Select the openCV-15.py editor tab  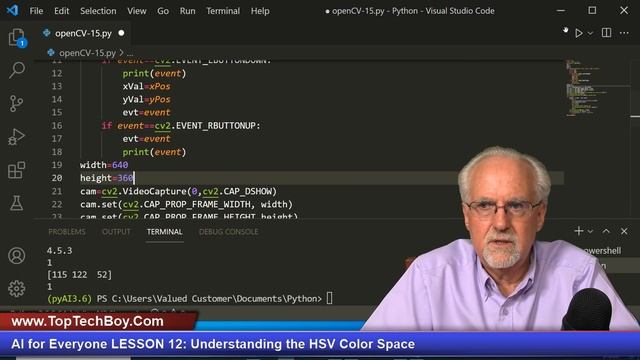click(x=83, y=33)
